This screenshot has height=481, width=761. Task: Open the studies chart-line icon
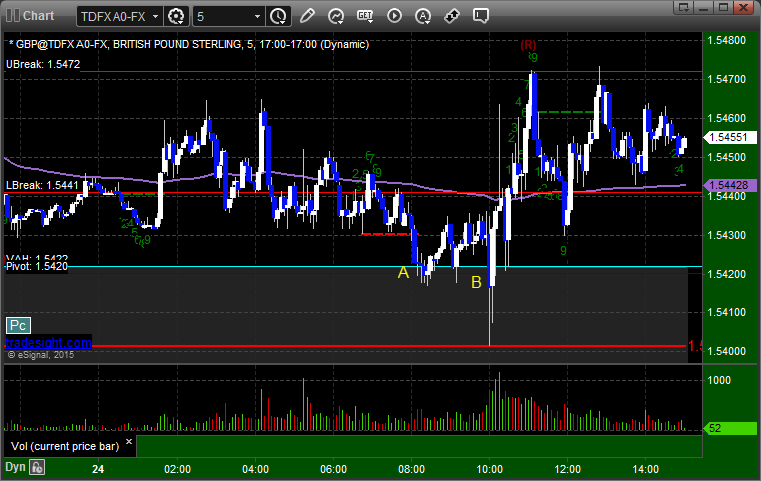335,16
